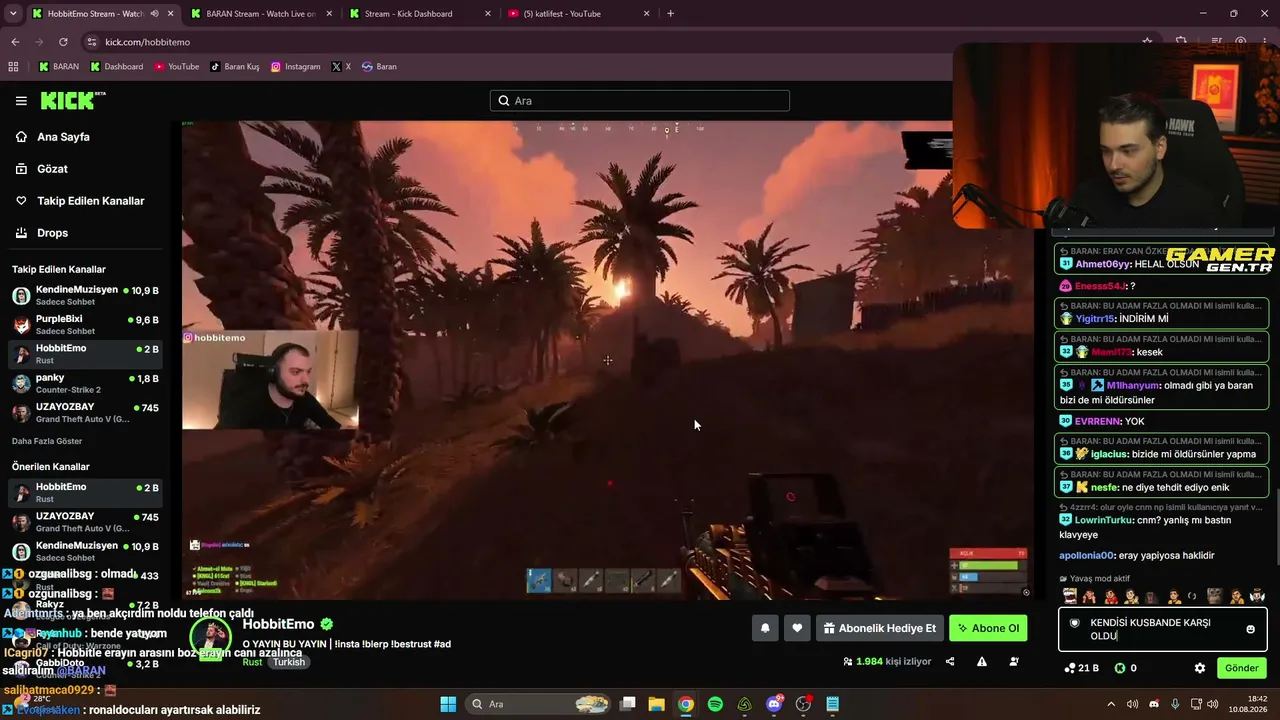Click HobbitEmo streamer avatar
Image resolution: width=1280 pixels, height=720 pixels.
point(211,637)
